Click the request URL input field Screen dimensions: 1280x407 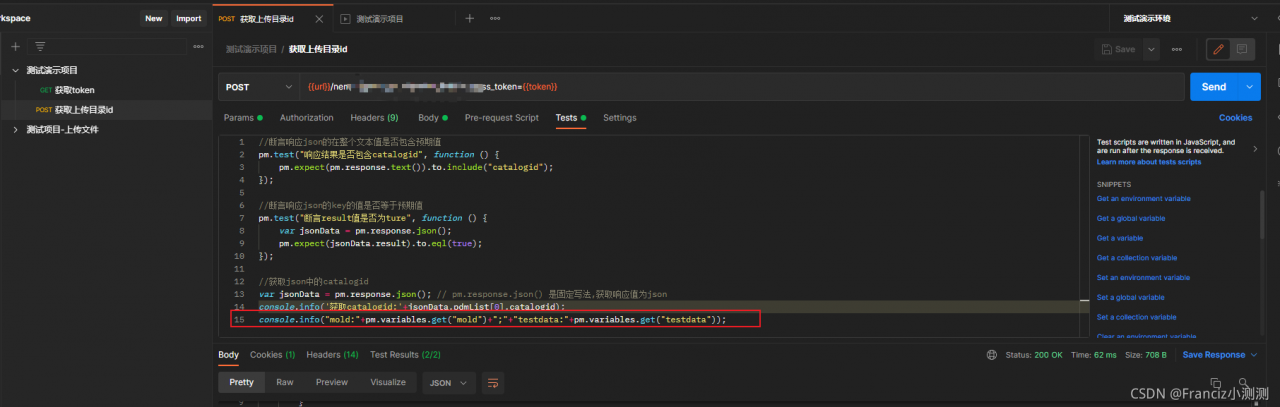743,87
